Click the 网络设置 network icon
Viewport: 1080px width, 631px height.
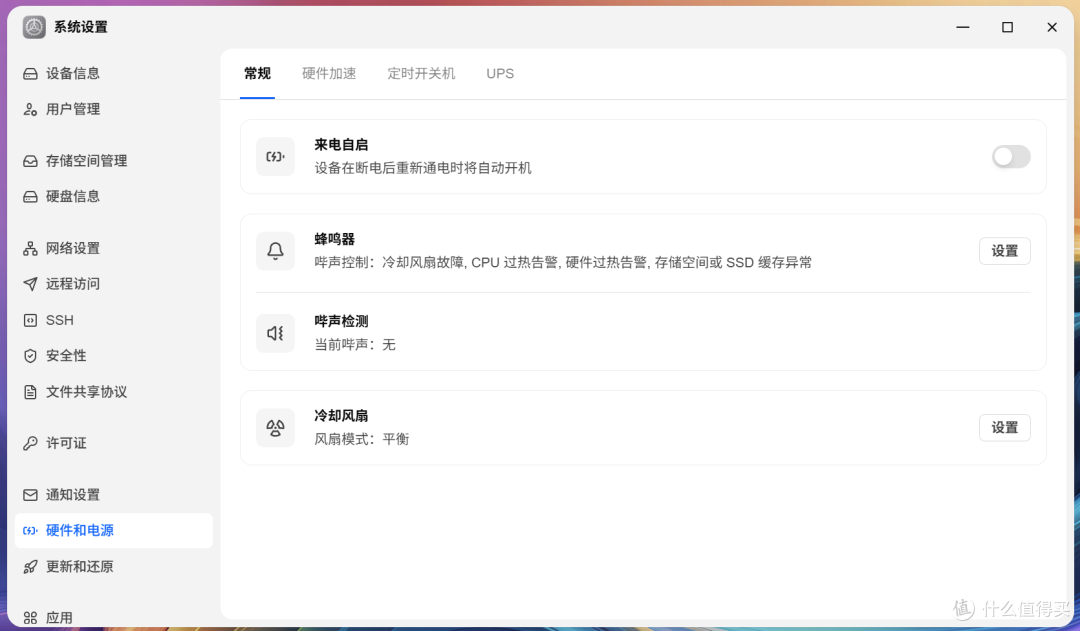tap(30, 249)
